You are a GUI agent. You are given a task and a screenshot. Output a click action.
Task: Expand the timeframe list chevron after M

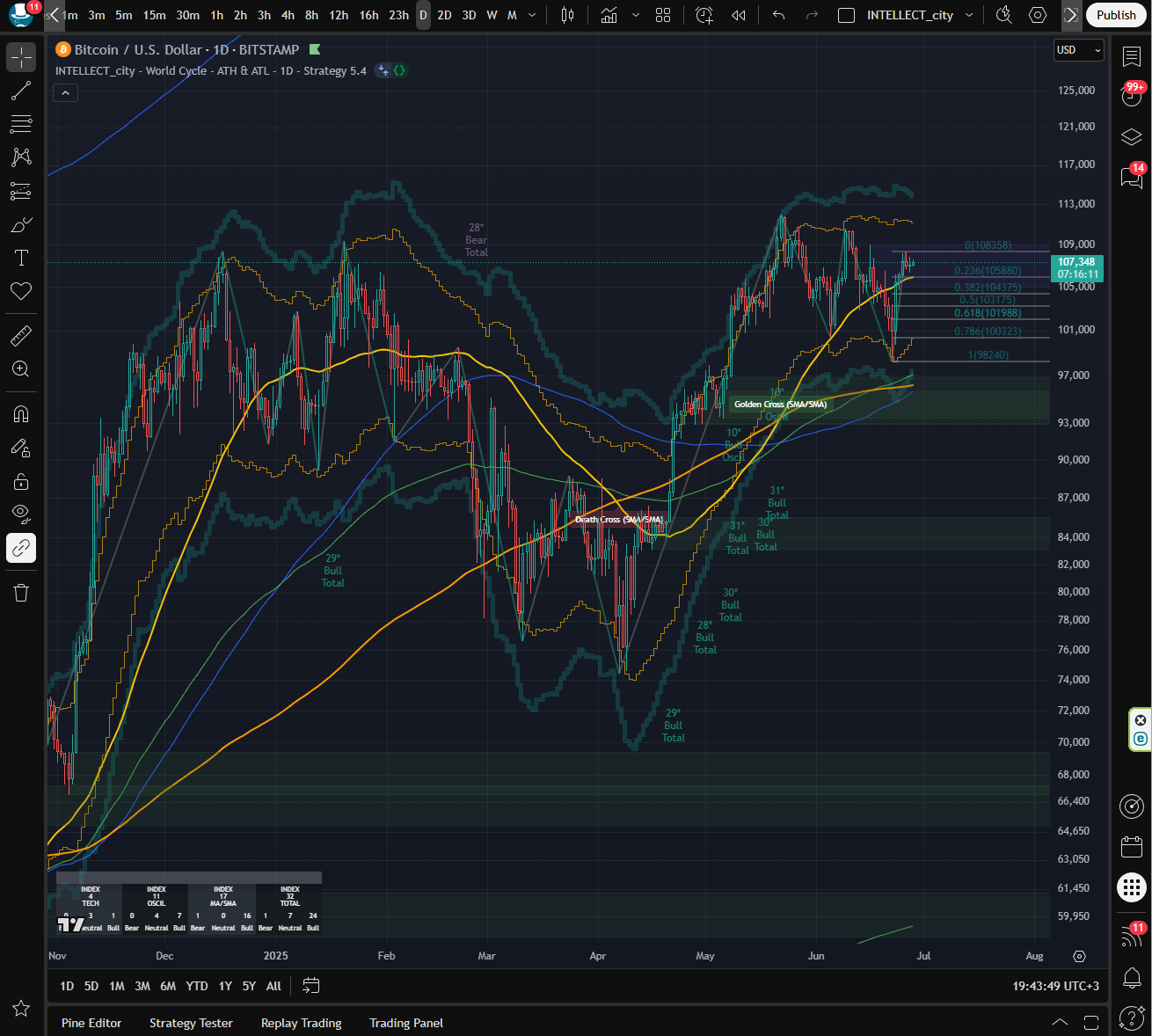tap(532, 15)
